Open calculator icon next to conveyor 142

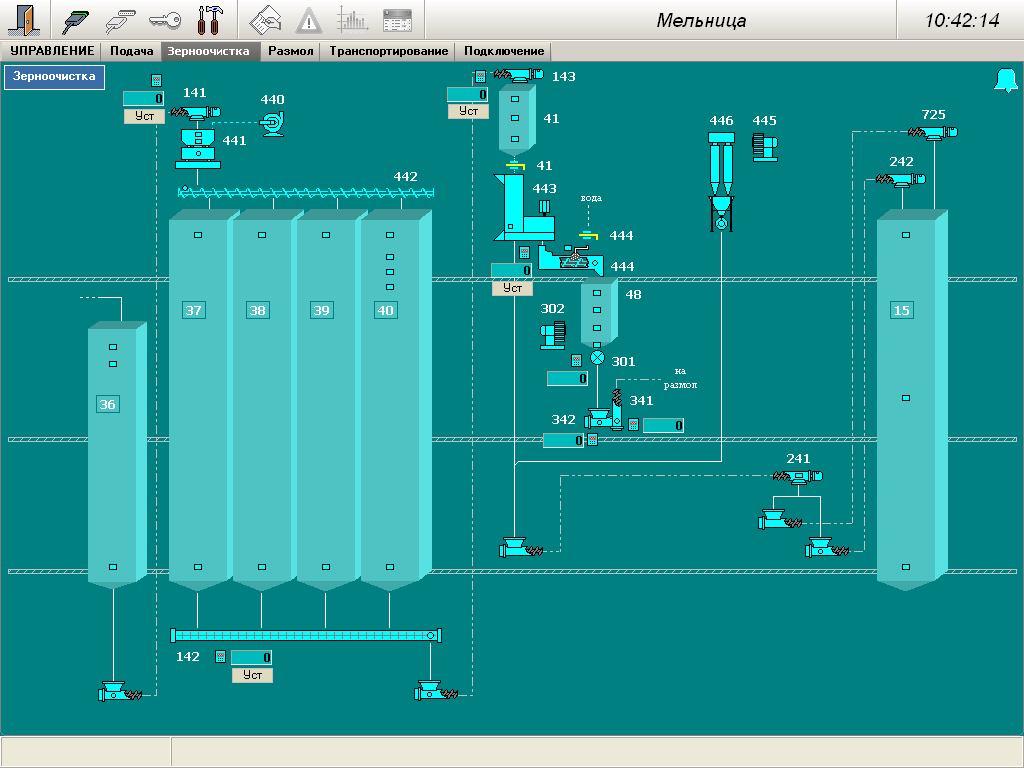click(221, 657)
